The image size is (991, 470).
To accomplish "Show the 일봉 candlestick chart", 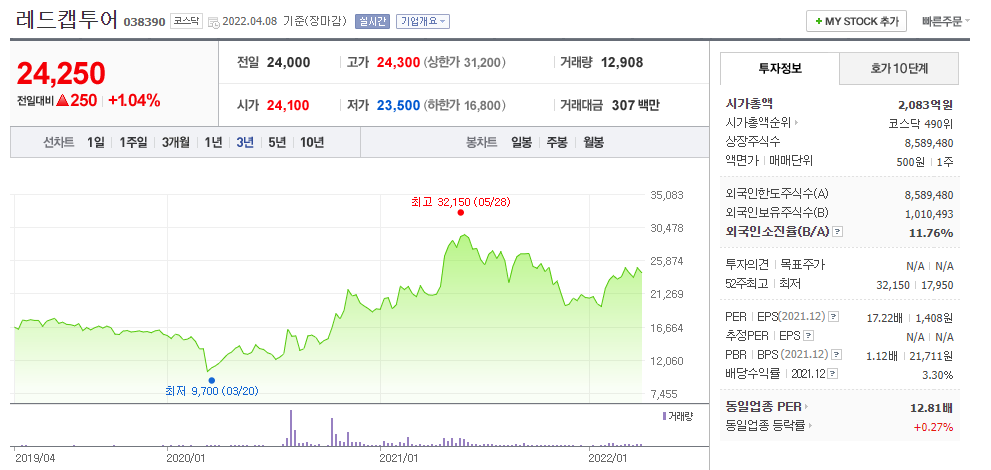I will tap(521, 143).
